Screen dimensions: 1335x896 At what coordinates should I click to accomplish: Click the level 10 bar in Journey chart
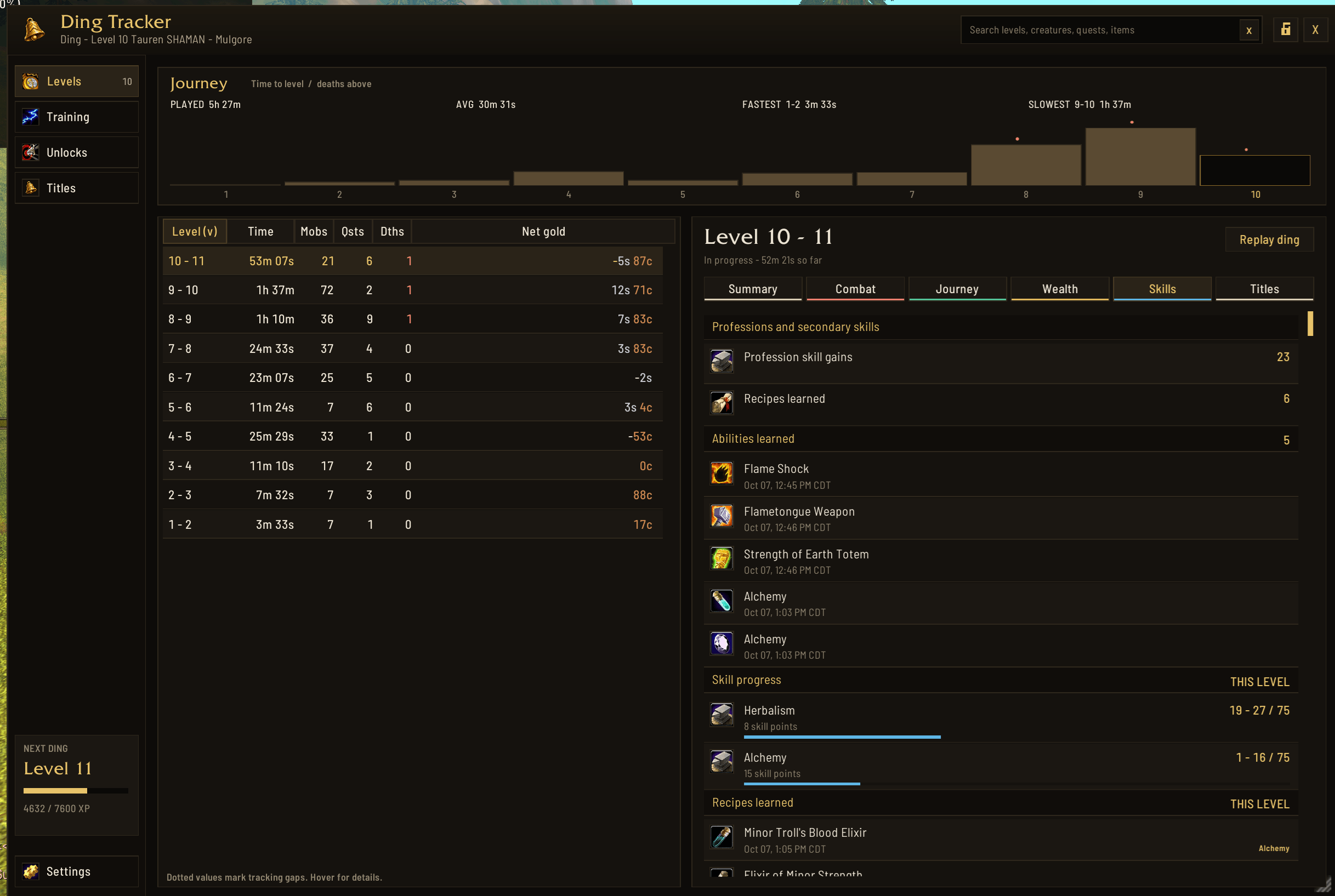coord(1255,170)
